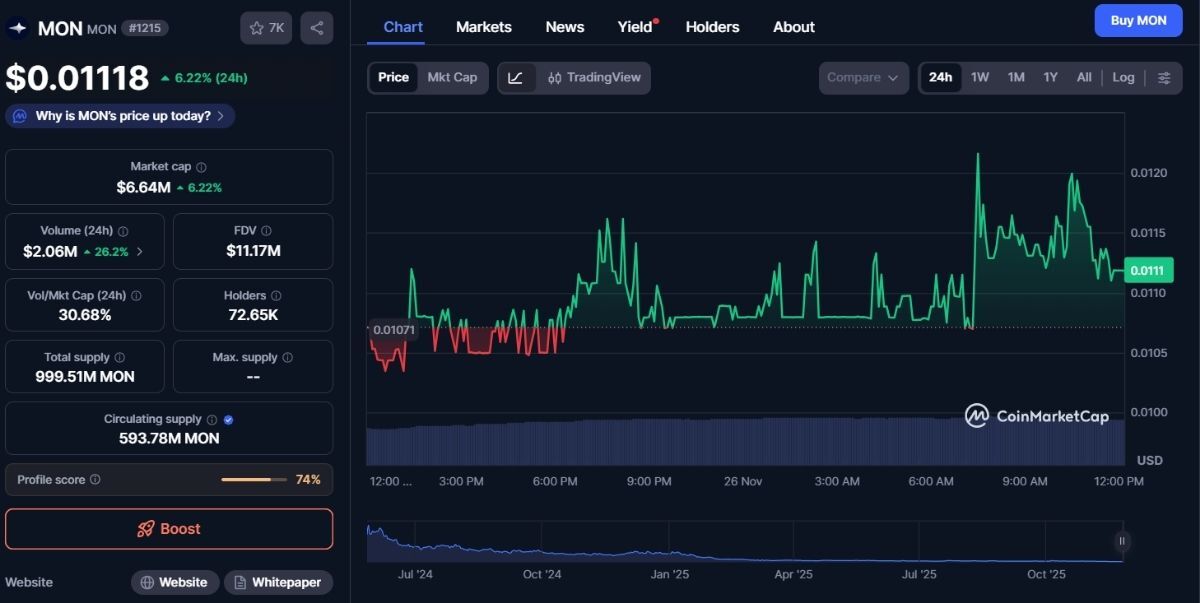Screen dimensions: 1200x603
Task: Click the 593.78M MON circulating supply
Action: 168,438
